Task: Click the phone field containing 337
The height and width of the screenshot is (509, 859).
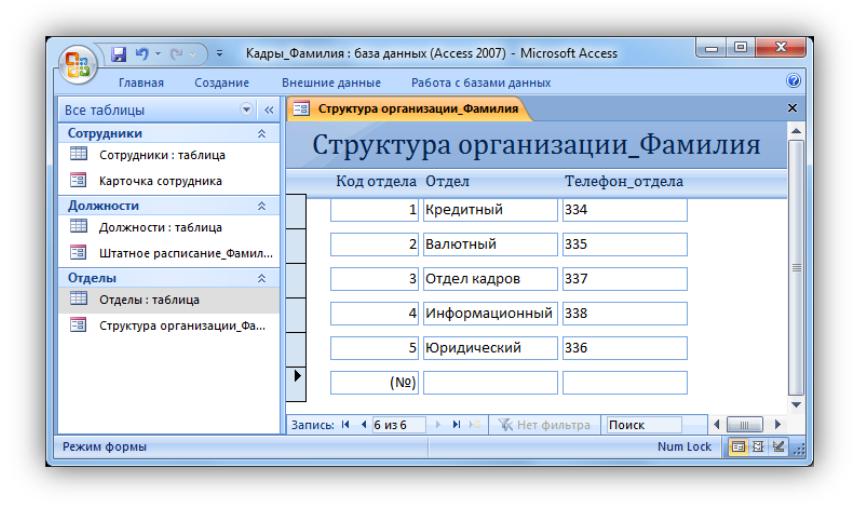Action: [x=625, y=279]
